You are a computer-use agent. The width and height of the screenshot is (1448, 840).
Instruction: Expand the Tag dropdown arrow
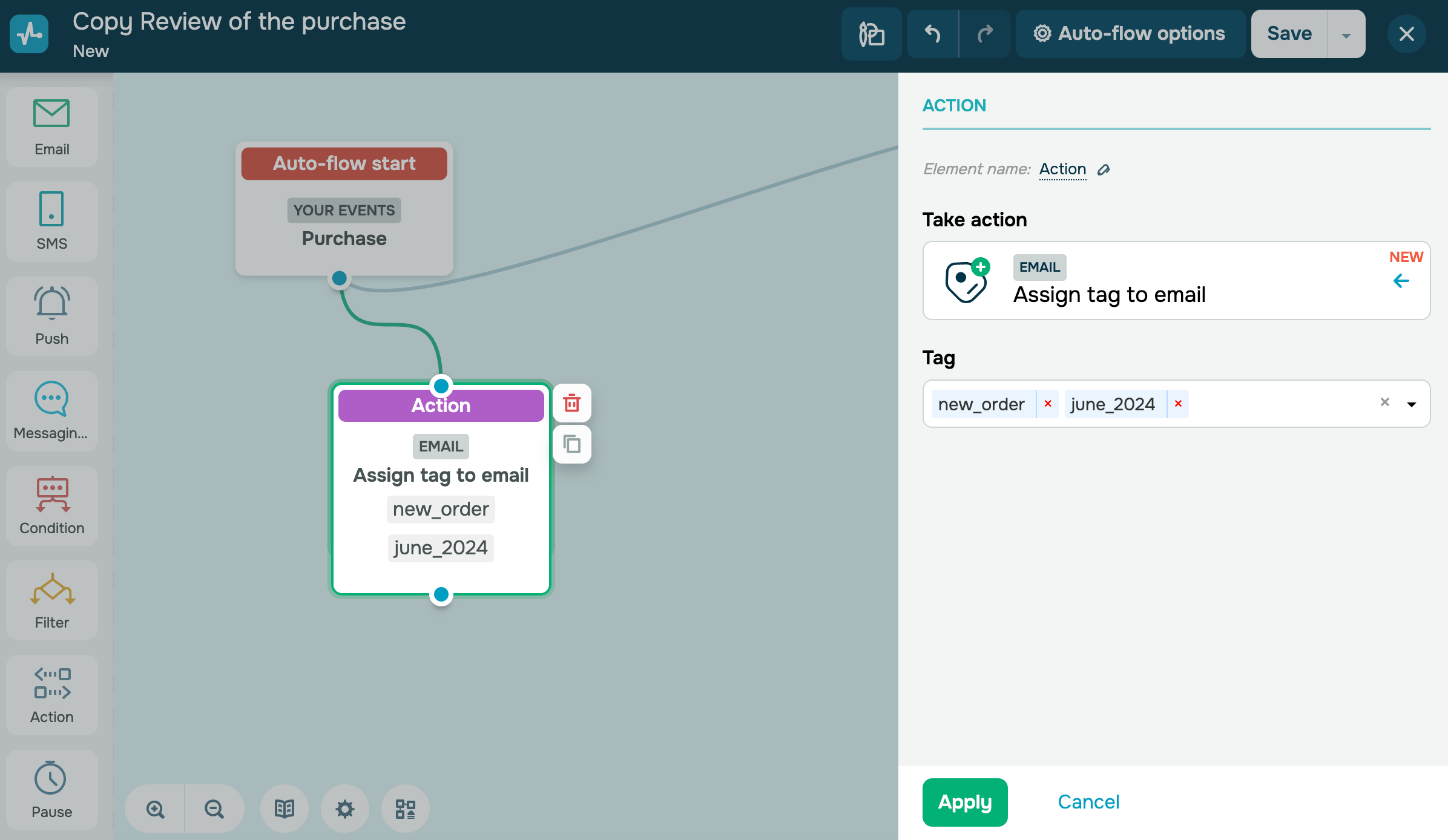(x=1412, y=404)
